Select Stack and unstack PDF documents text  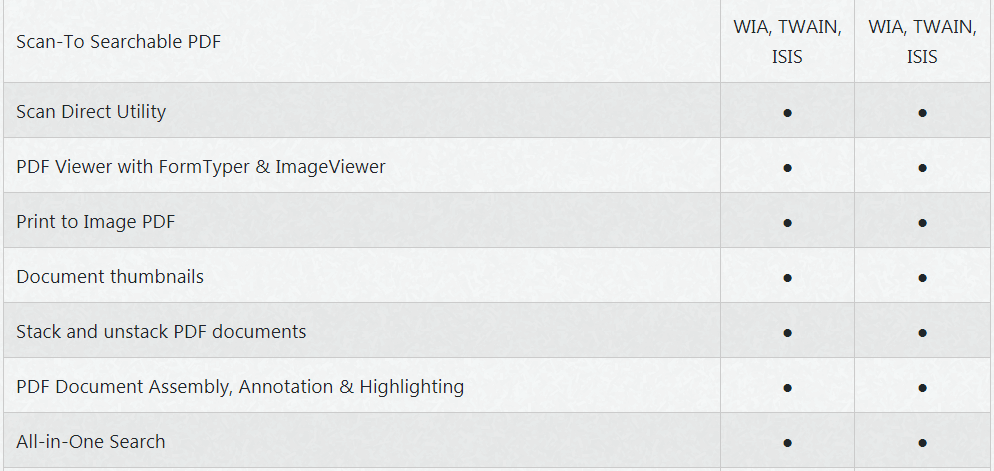pyautogui.click(x=161, y=332)
